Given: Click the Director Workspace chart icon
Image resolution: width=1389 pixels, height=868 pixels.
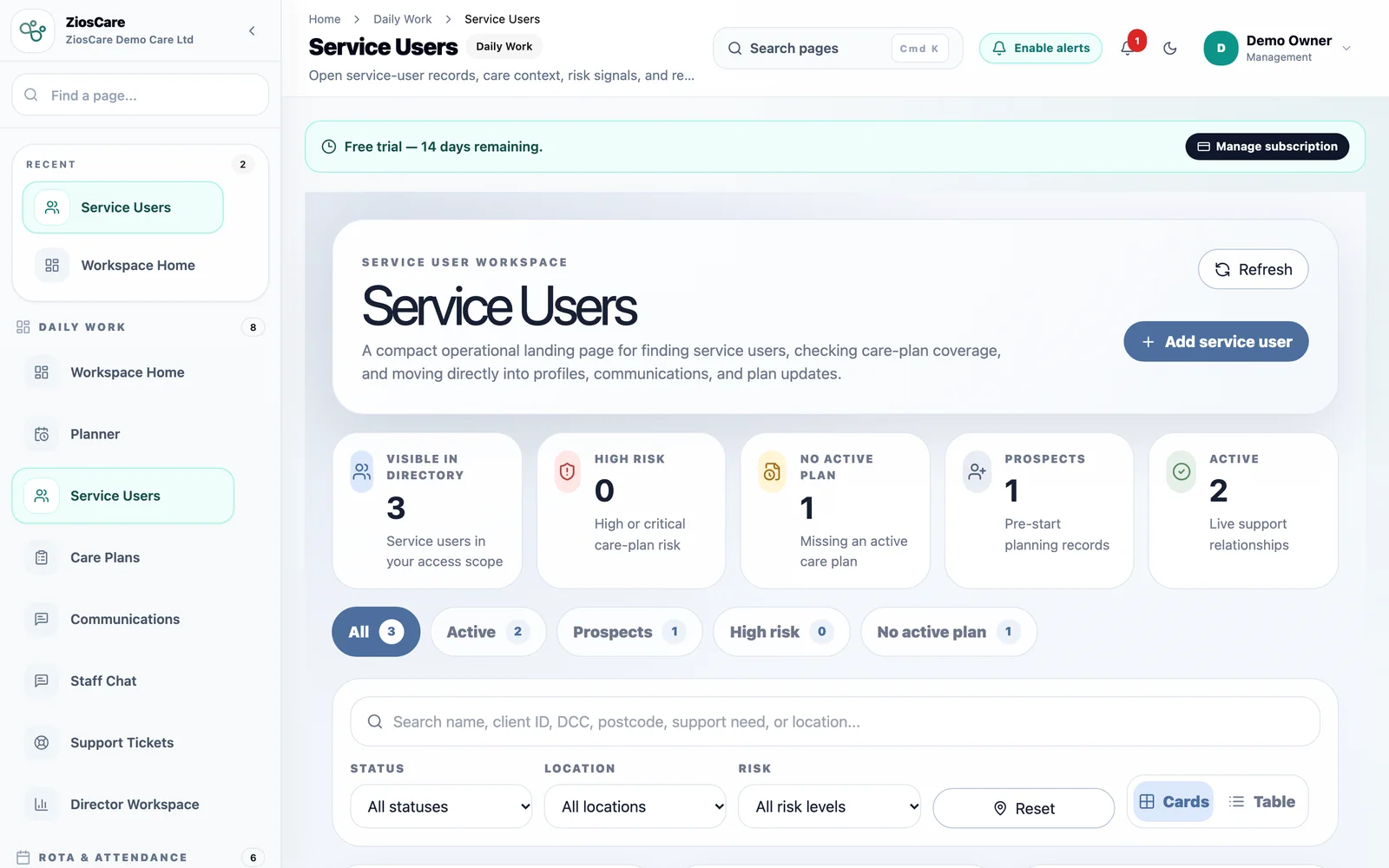Looking at the screenshot, I should [41, 805].
